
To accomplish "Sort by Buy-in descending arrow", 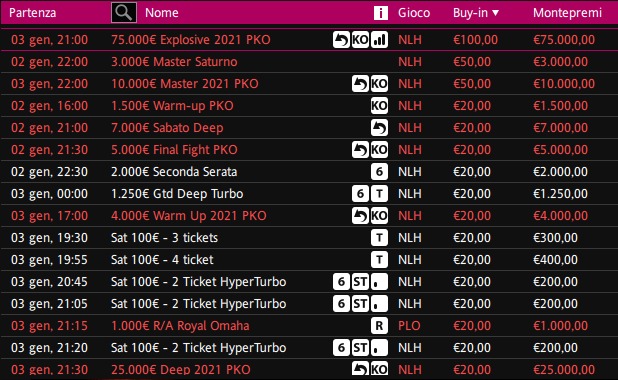I will (495, 13).
